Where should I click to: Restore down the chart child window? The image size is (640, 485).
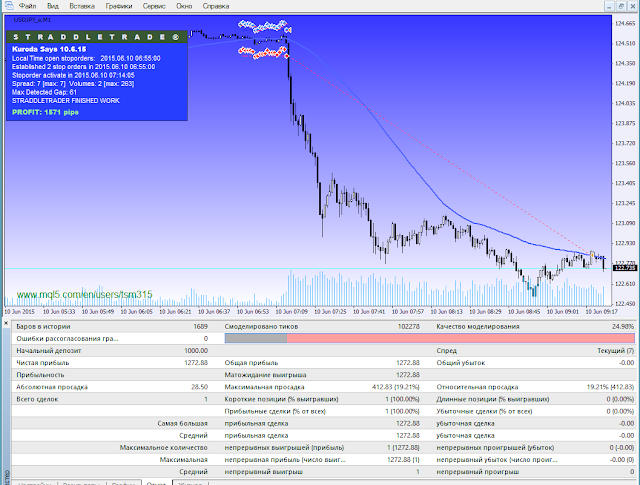tap(621, 6)
